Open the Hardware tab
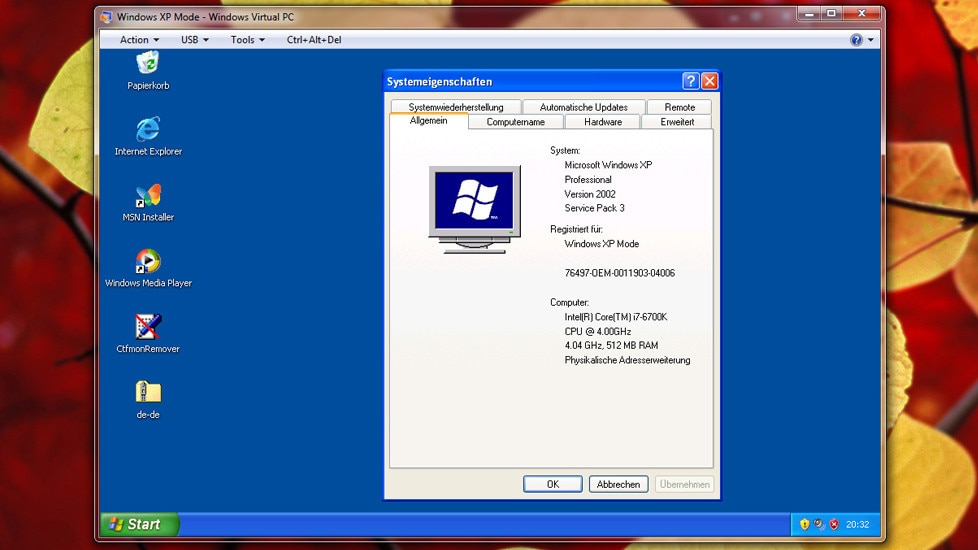 pos(603,122)
